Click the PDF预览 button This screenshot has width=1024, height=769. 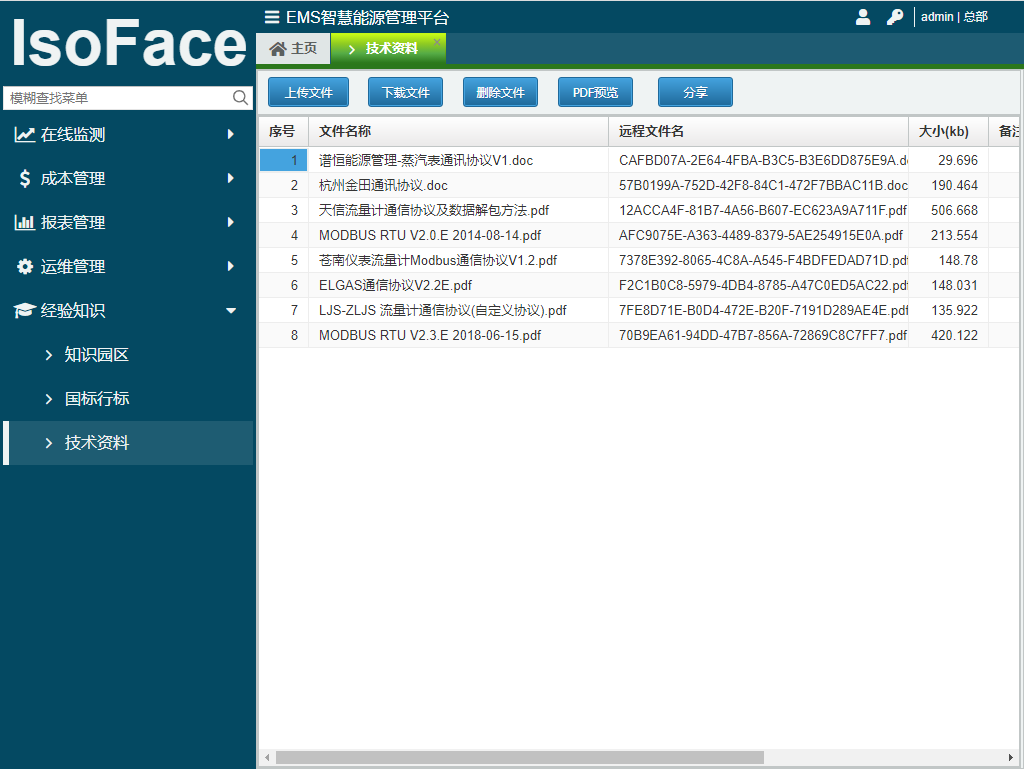click(595, 92)
